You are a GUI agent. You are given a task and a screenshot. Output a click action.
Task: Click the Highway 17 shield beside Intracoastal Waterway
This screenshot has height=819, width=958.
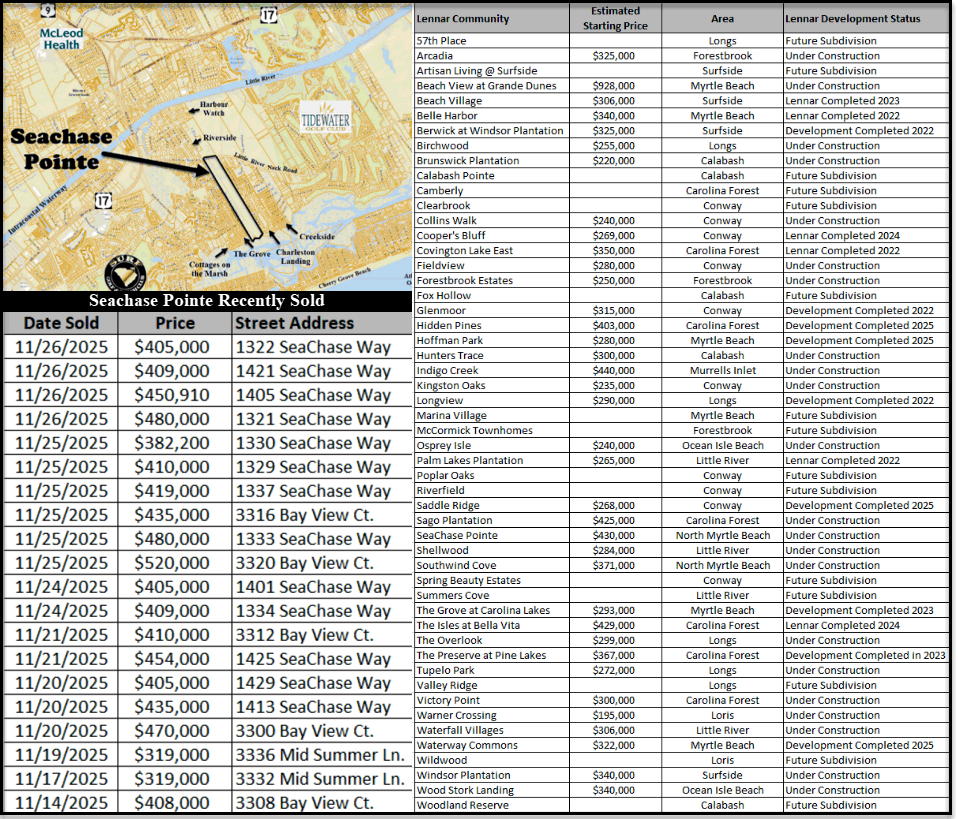103,202
